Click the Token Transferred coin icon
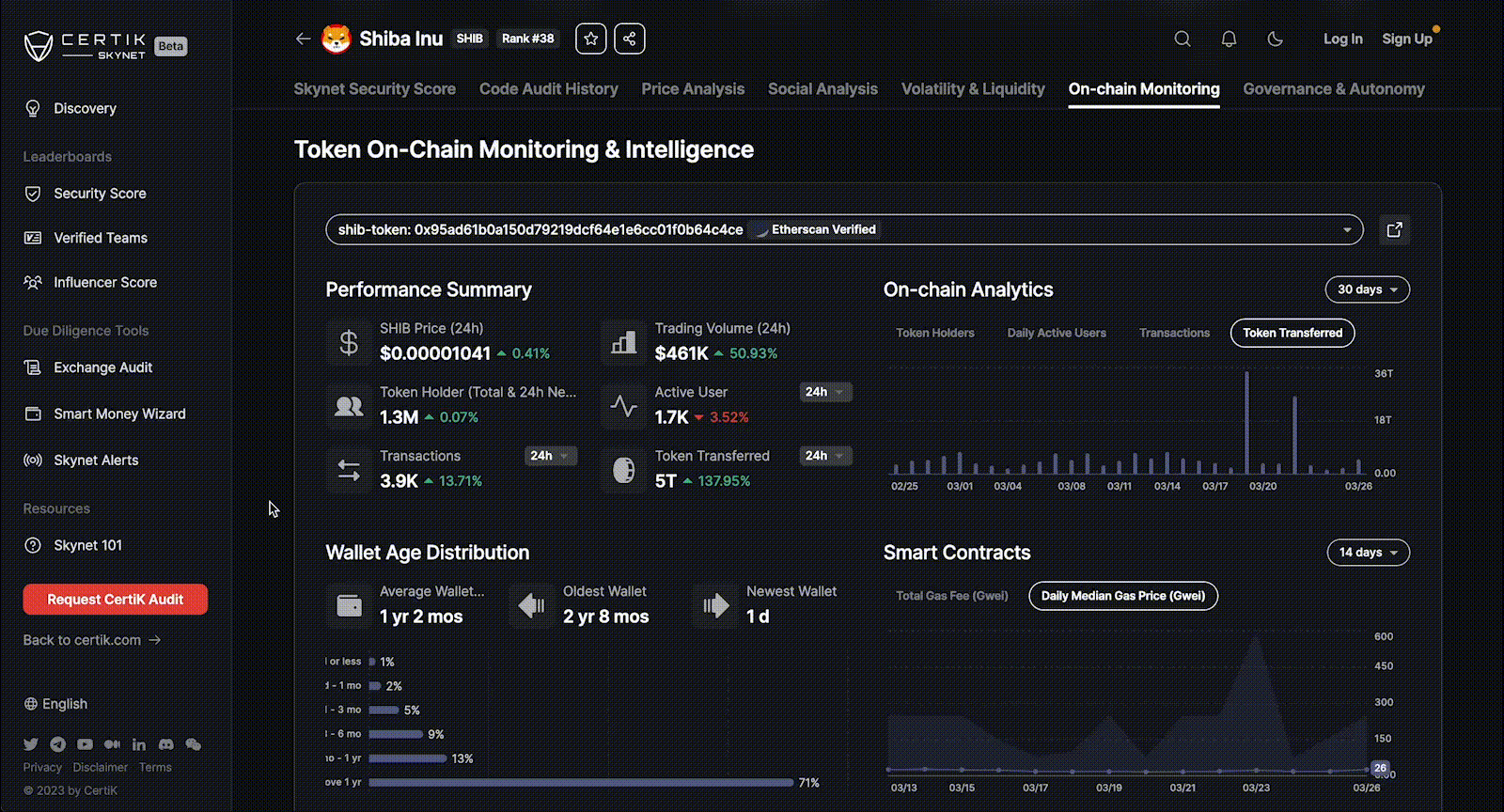Screen dimensions: 1504x812 623,471
